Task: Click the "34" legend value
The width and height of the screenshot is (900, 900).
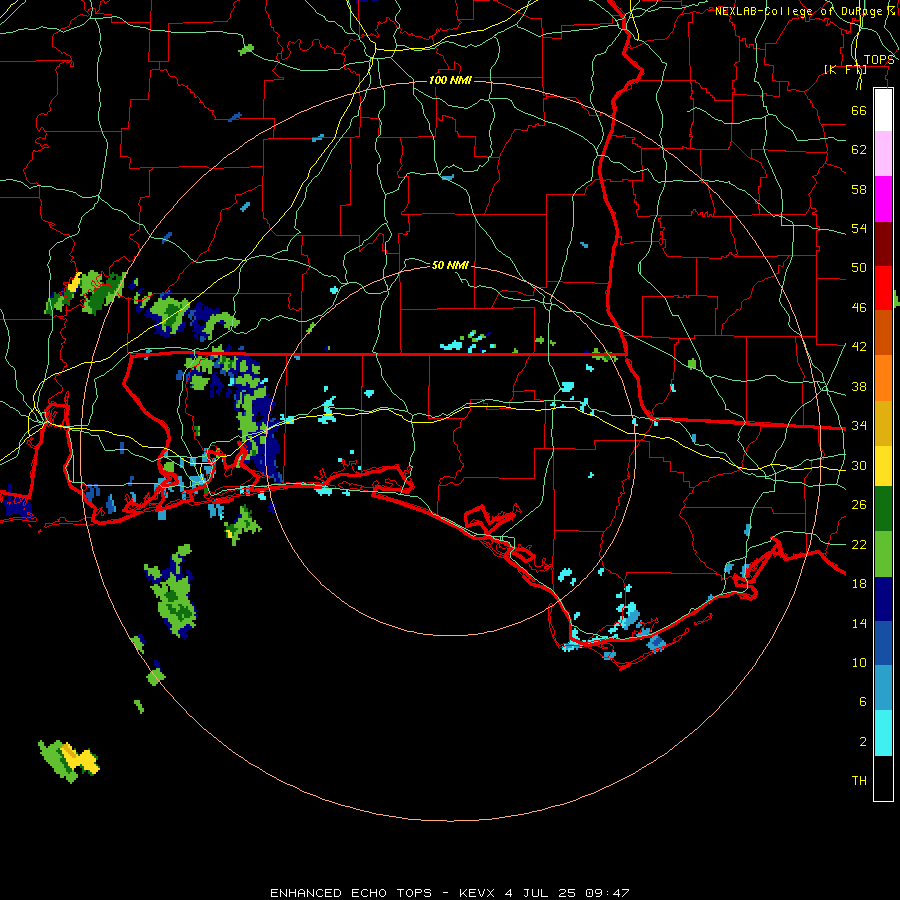Action: pyautogui.click(x=859, y=426)
